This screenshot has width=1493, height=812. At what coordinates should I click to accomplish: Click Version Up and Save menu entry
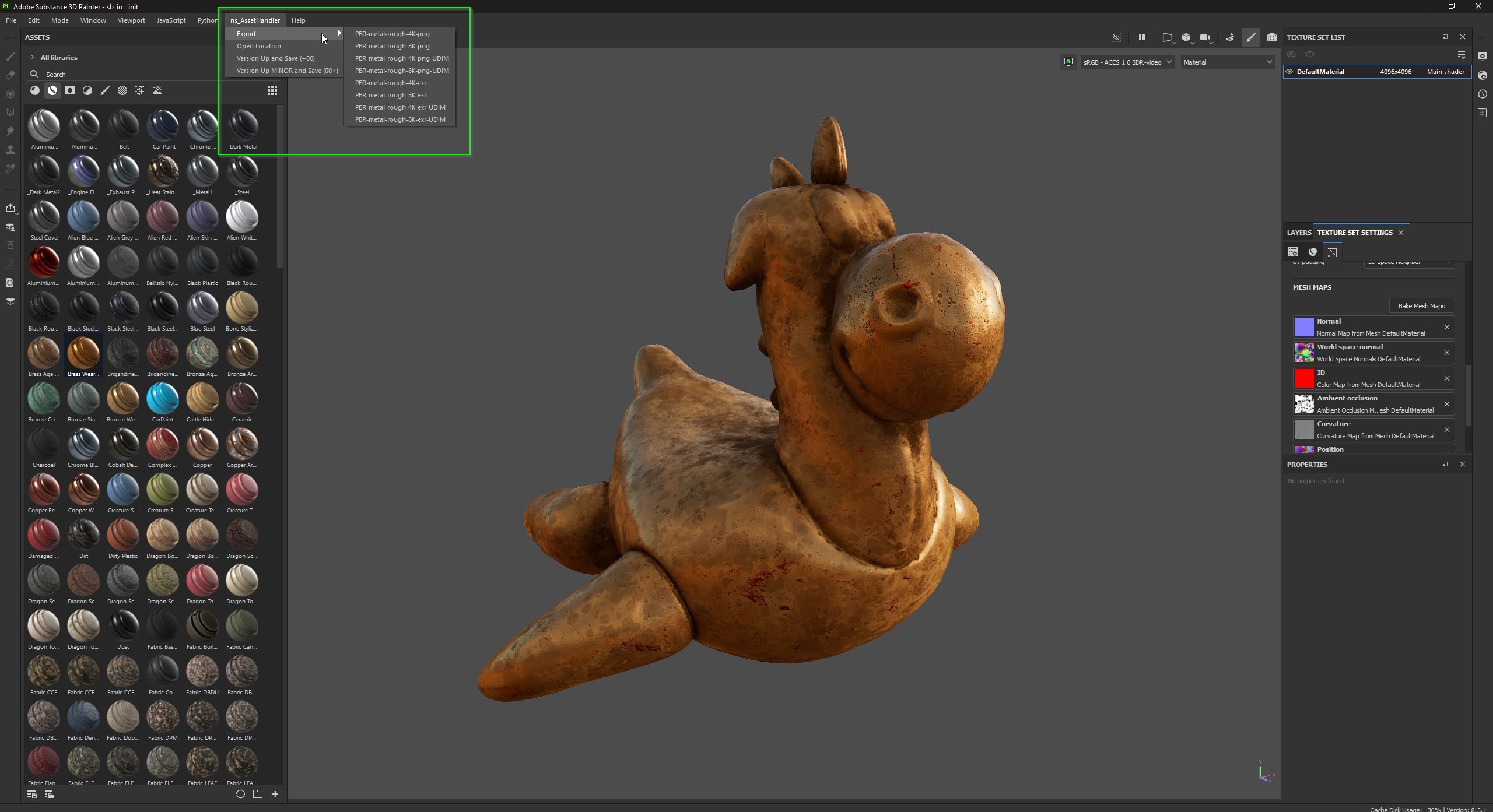click(x=275, y=58)
